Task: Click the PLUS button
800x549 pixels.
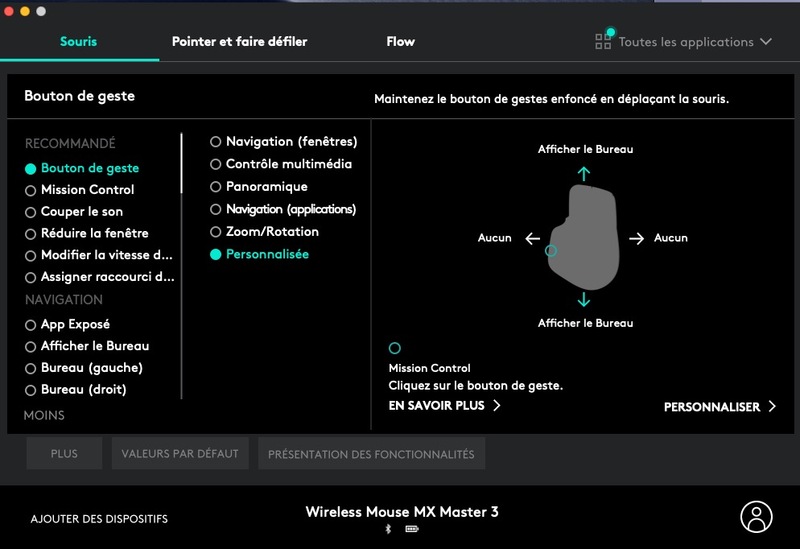Action: 64,454
